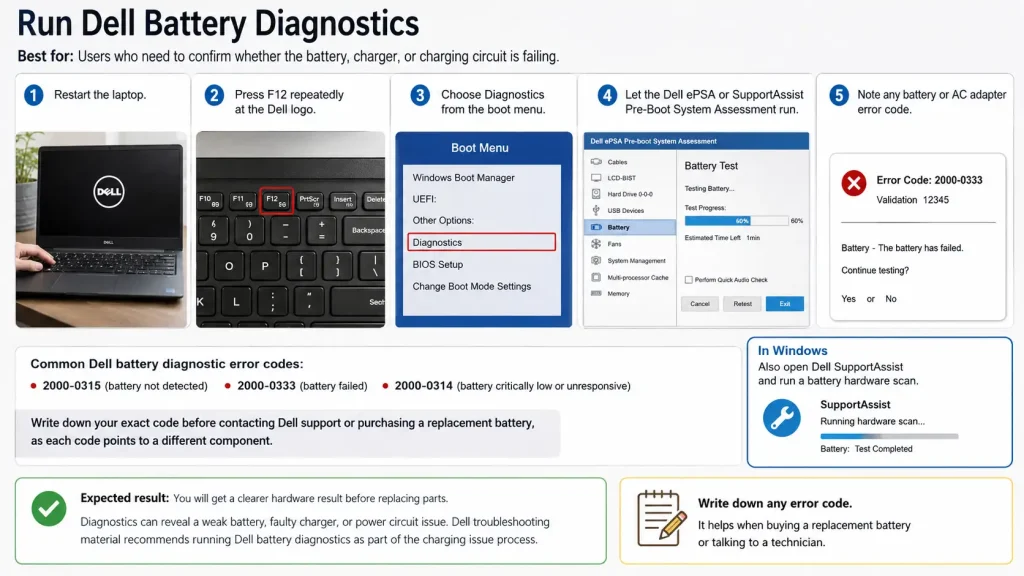Click the 2000-0314 error code text
The height and width of the screenshot is (576, 1024).
pos(423,386)
